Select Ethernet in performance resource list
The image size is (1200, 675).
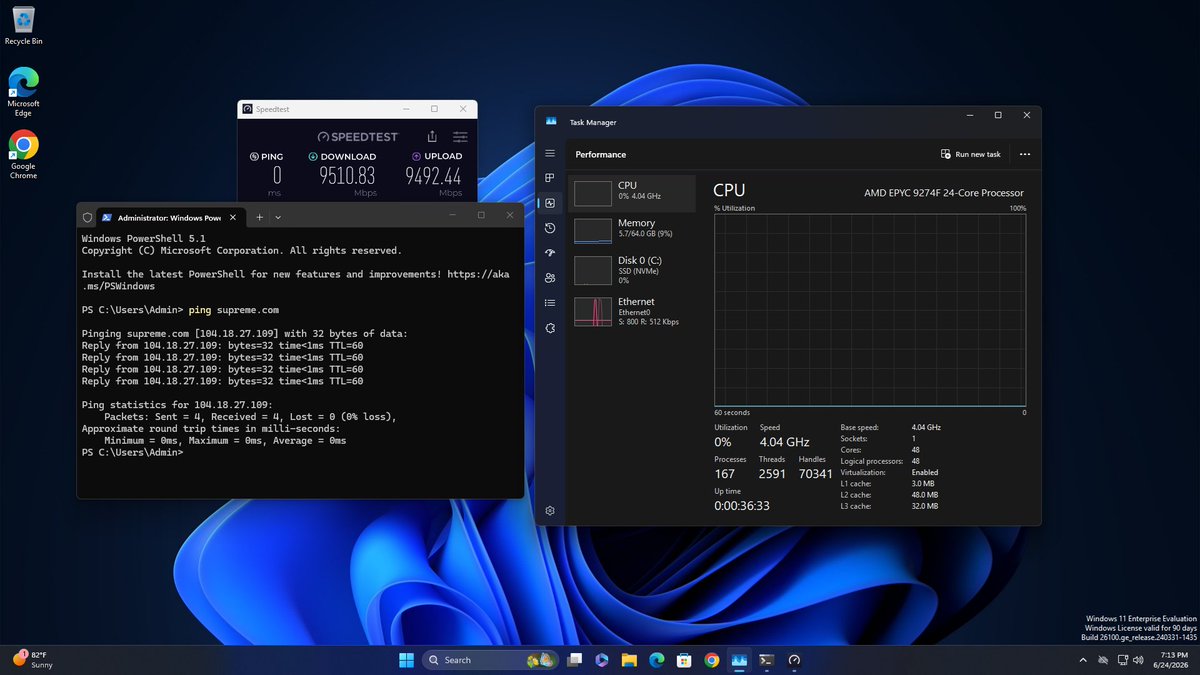coord(632,311)
